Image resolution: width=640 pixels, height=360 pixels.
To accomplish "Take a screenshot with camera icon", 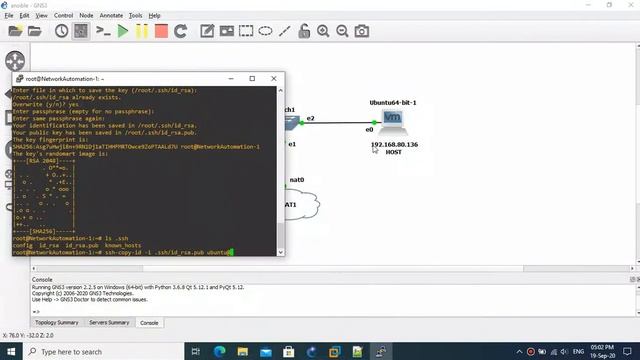I will click(x=362, y=31).
